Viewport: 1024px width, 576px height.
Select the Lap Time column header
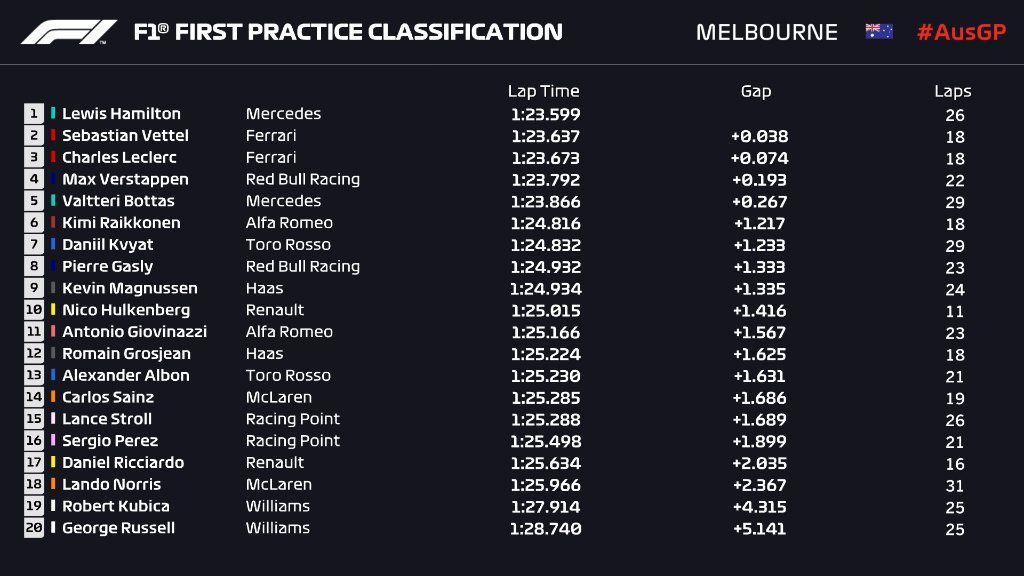coord(543,91)
